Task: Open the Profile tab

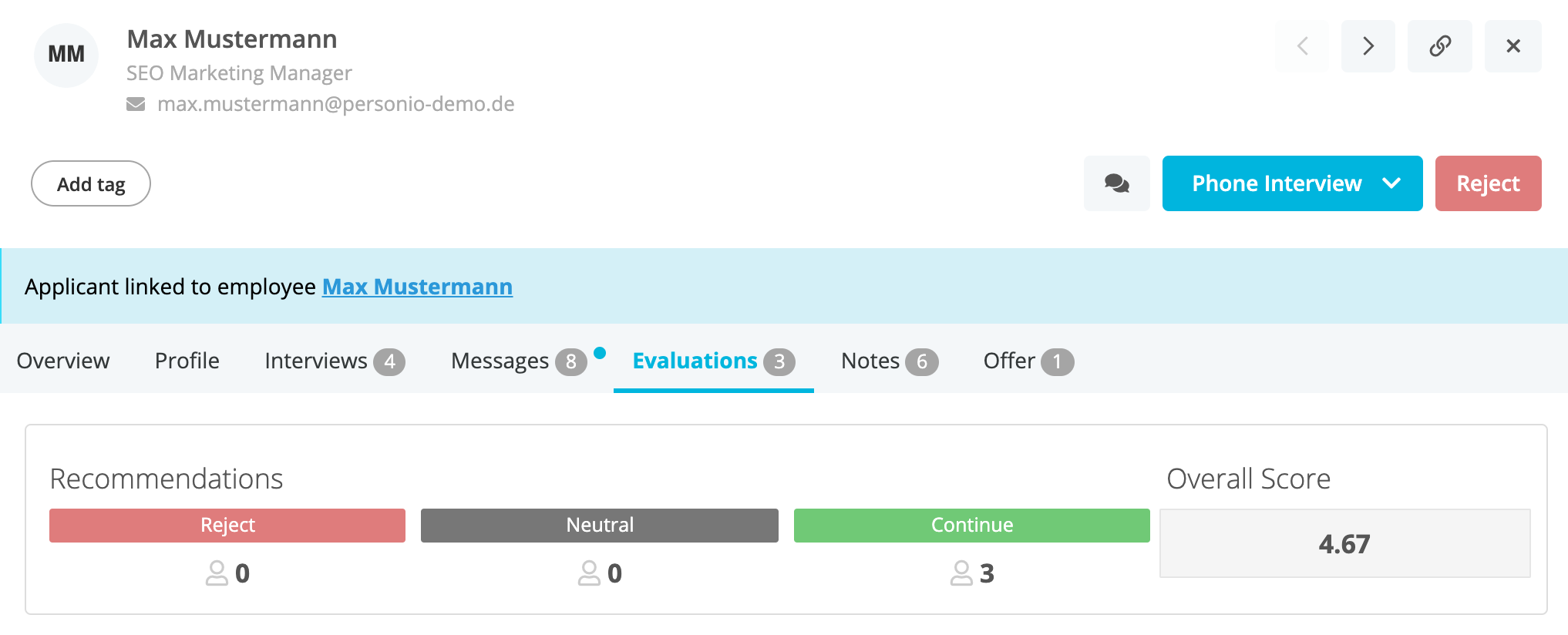Action: (x=187, y=361)
